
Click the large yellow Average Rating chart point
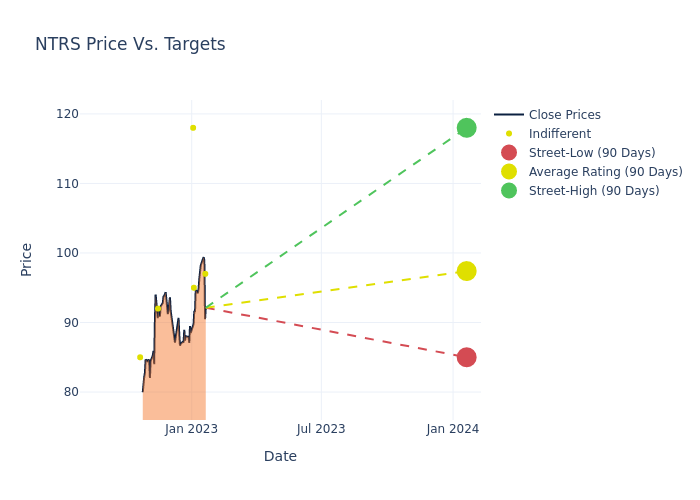466,271
